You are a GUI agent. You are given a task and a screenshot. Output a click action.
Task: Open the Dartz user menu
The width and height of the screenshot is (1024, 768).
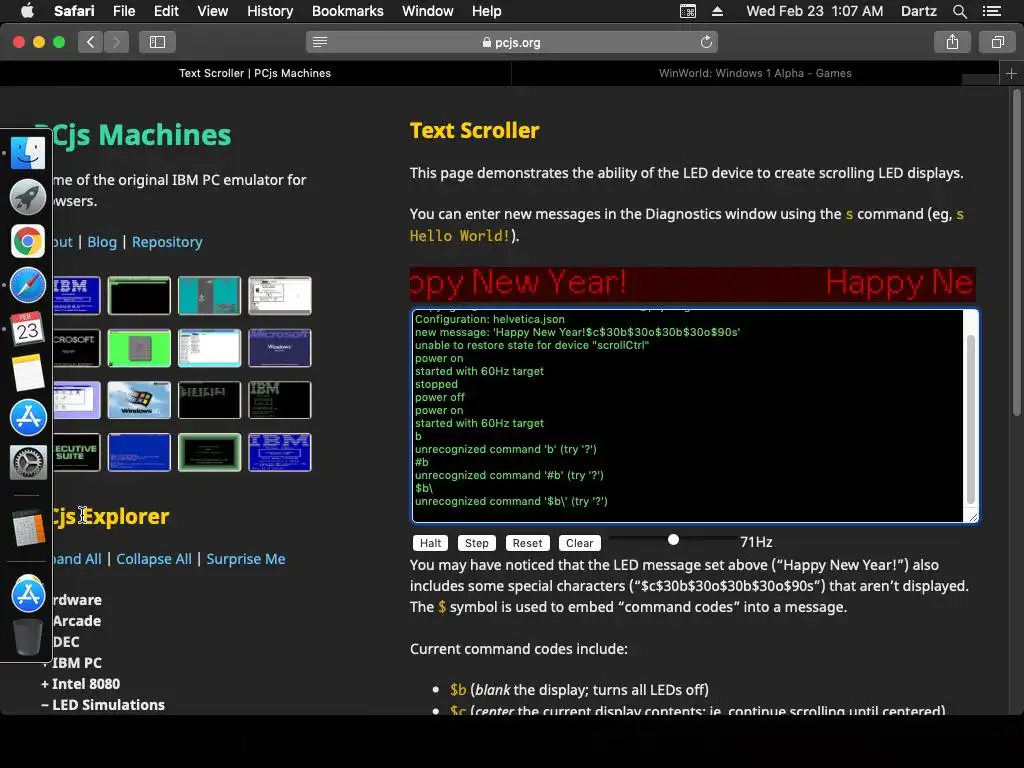[918, 11]
